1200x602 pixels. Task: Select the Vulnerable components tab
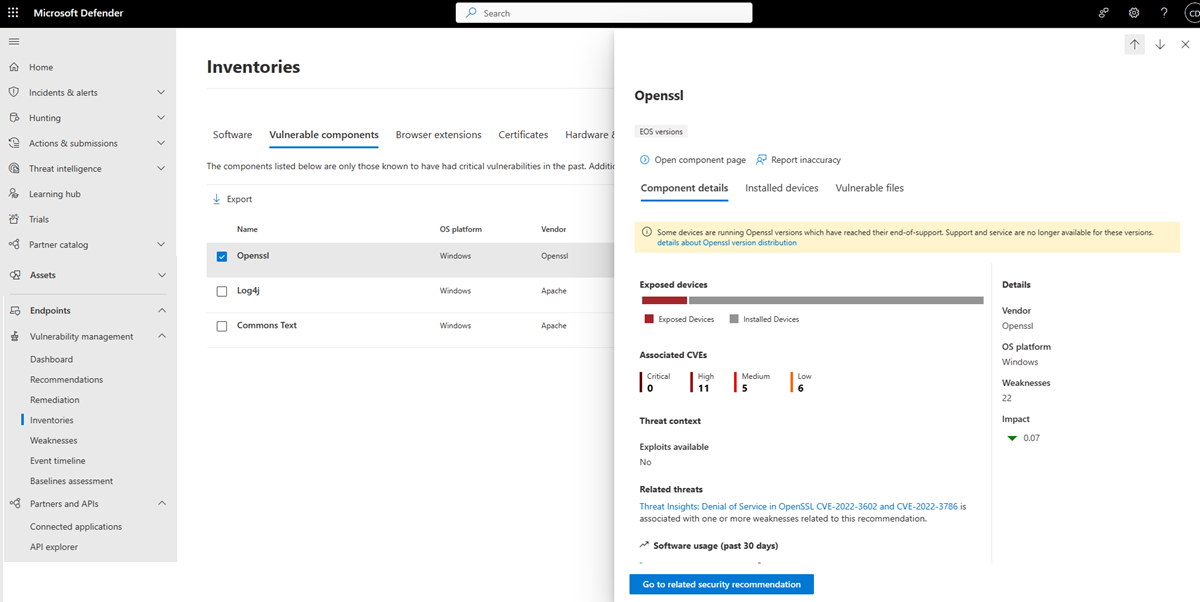point(324,135)
